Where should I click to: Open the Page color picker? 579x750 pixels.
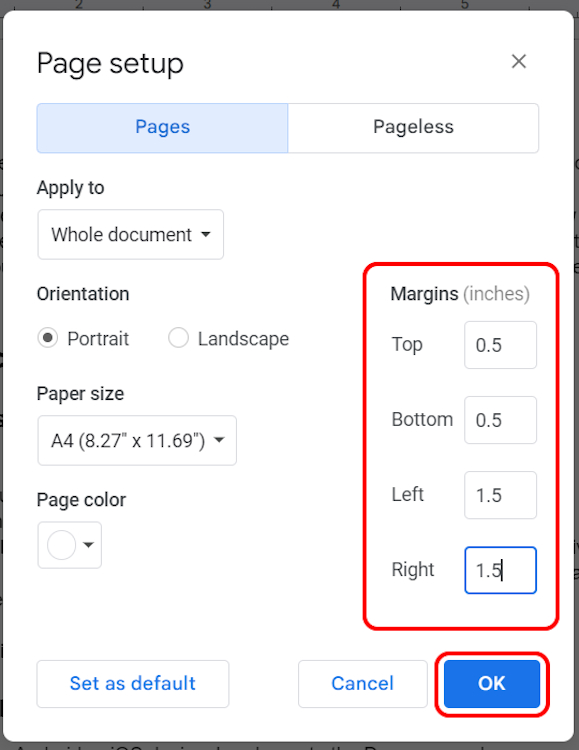coord(69,545)
